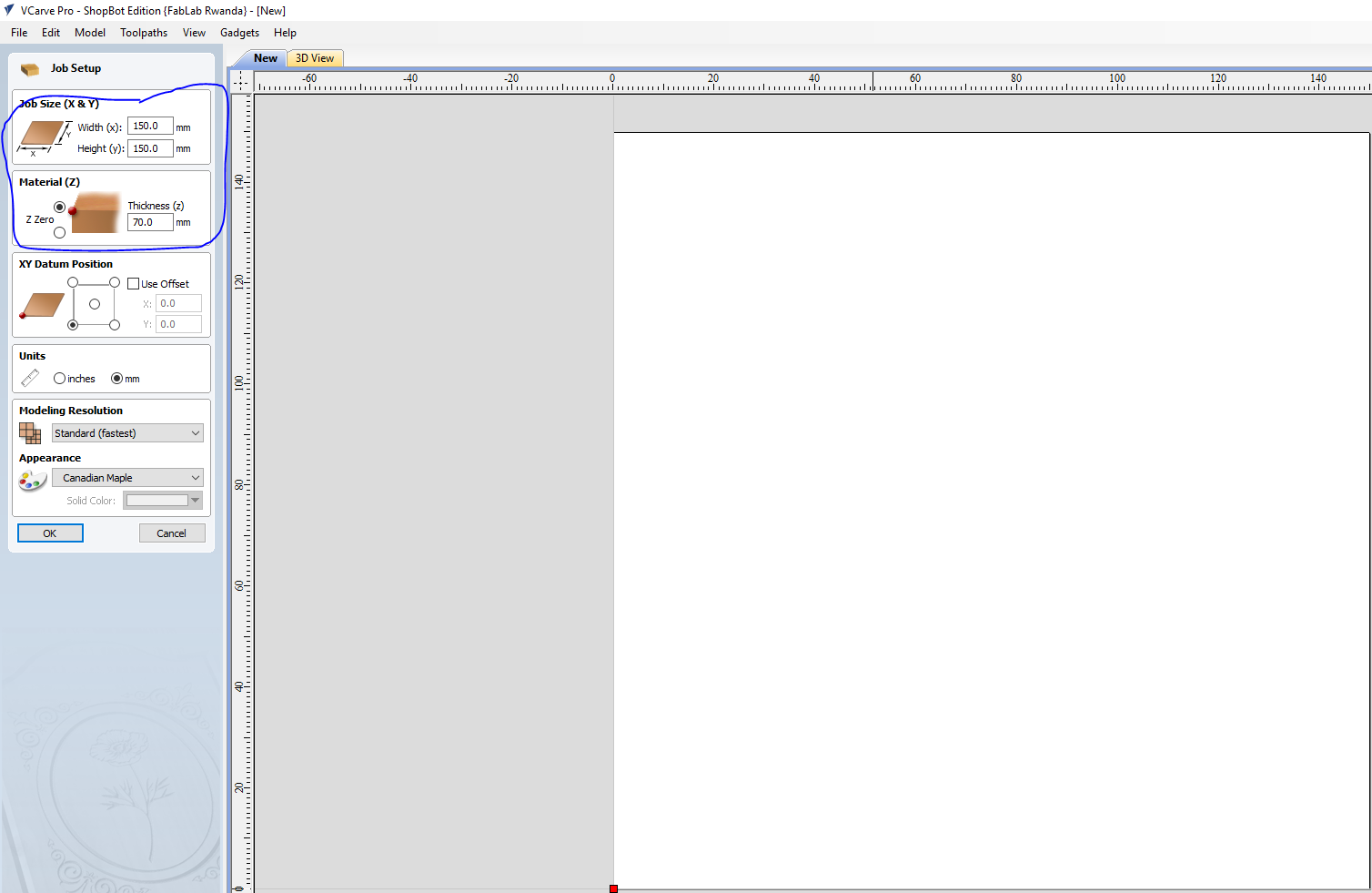Set XY datum to bottom-right corner

point(115,325)
